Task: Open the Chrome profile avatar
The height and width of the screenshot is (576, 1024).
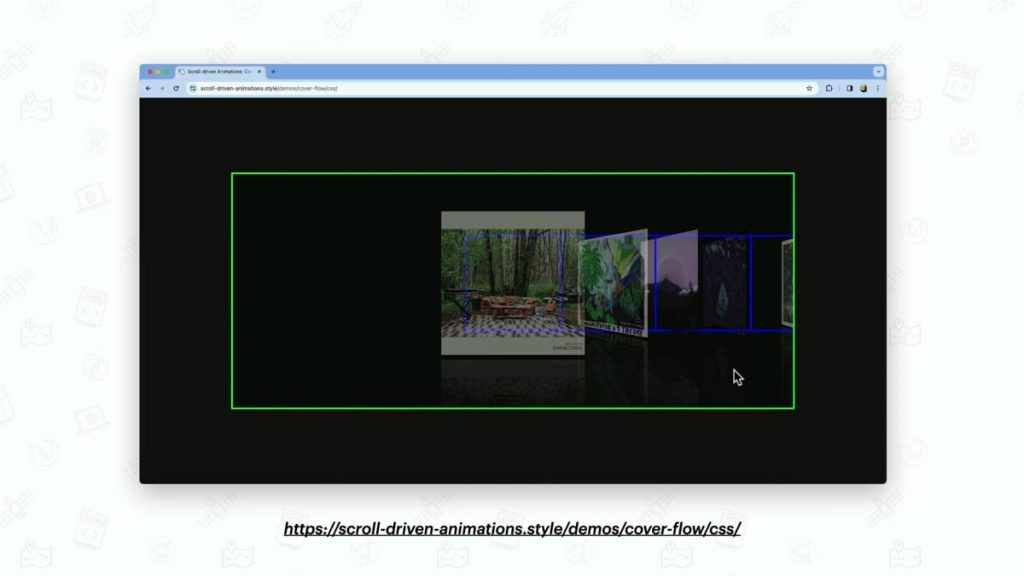Action: [864, 88]
